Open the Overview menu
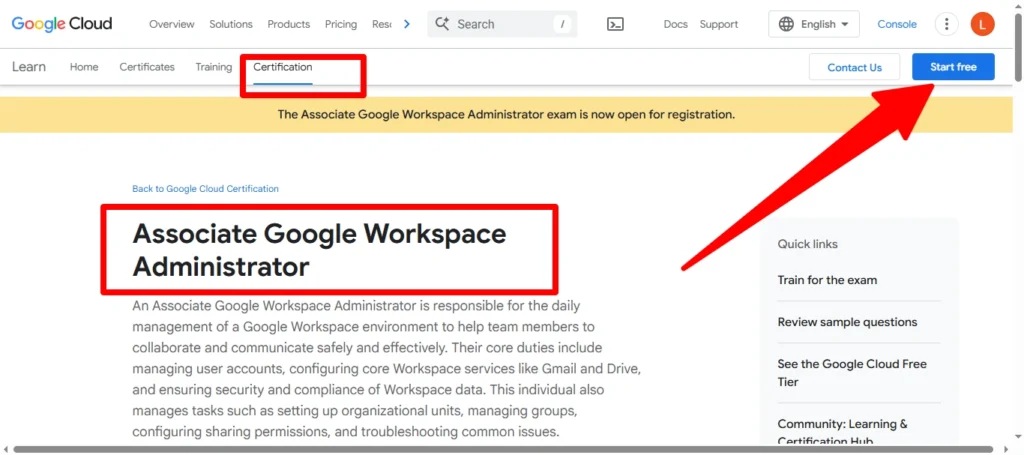 tap(172, 24)
